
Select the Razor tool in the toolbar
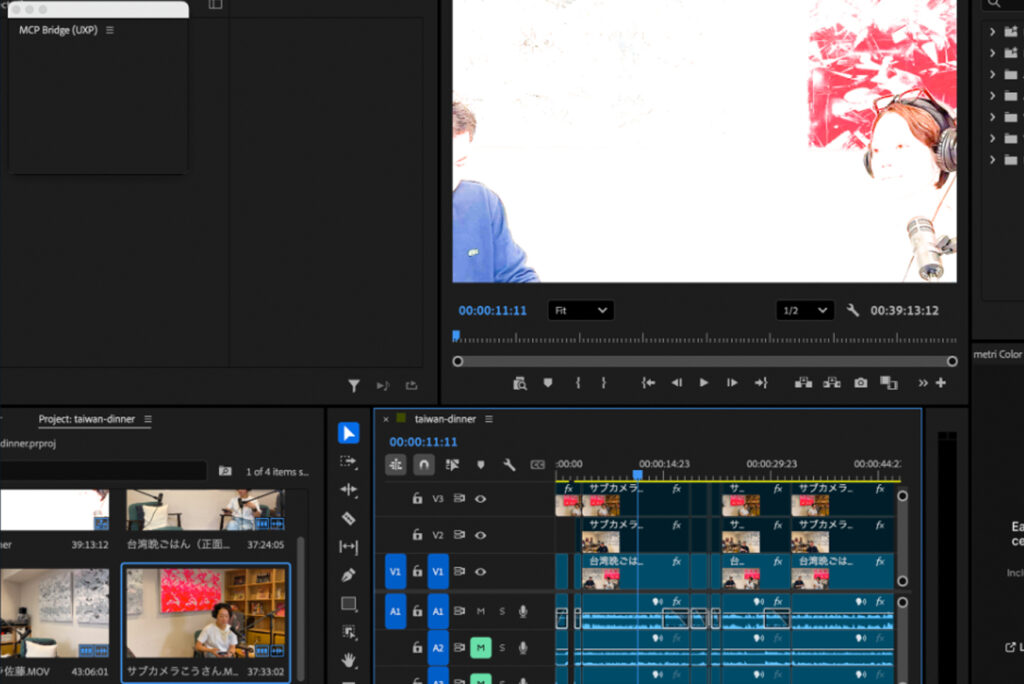tap(348, 518)
